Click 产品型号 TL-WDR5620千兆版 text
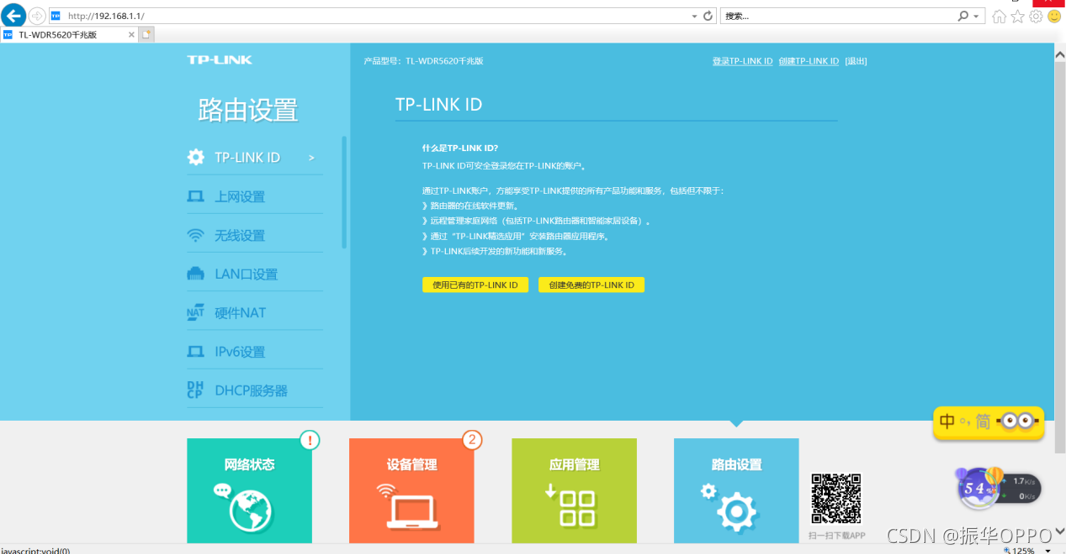 [x=423, y=61]
